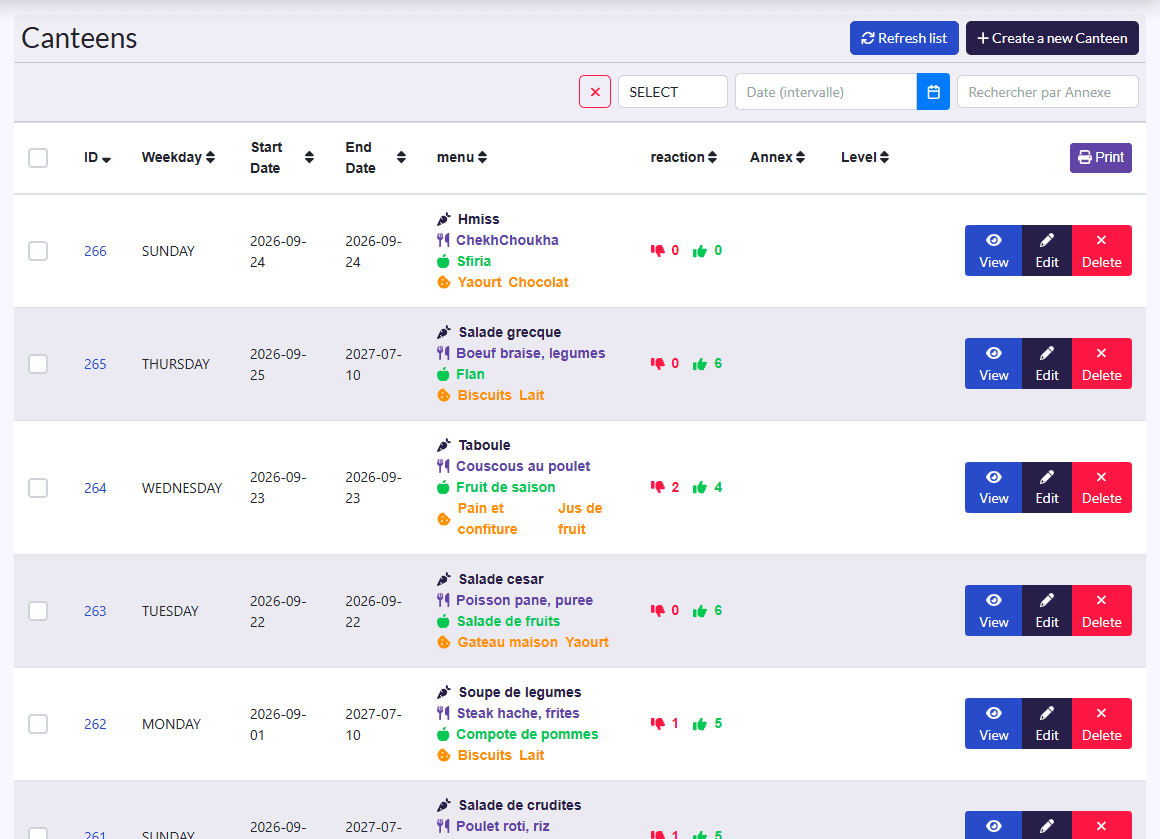Click the thumbs-up icon in the Taboule row
The width and height of the screenshot is (1160, 839).
pos(700,488)
